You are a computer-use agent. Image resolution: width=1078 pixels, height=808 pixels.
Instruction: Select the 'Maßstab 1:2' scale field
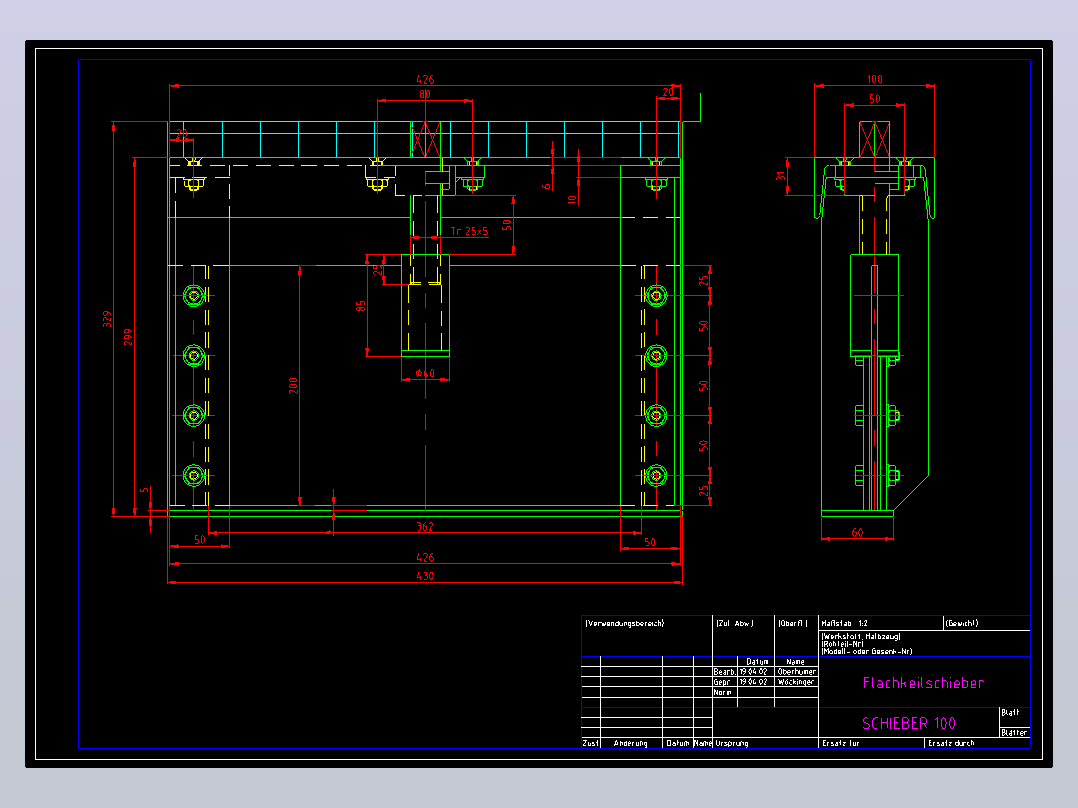844,624
